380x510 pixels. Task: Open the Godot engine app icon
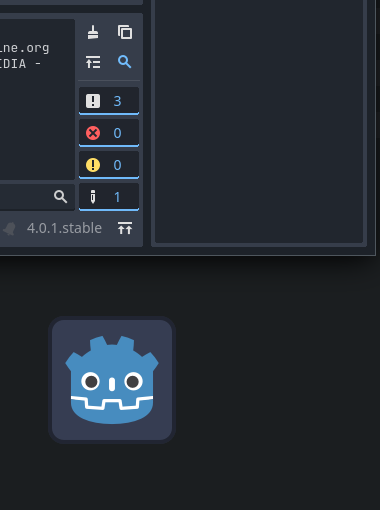[x=112, y=380]
